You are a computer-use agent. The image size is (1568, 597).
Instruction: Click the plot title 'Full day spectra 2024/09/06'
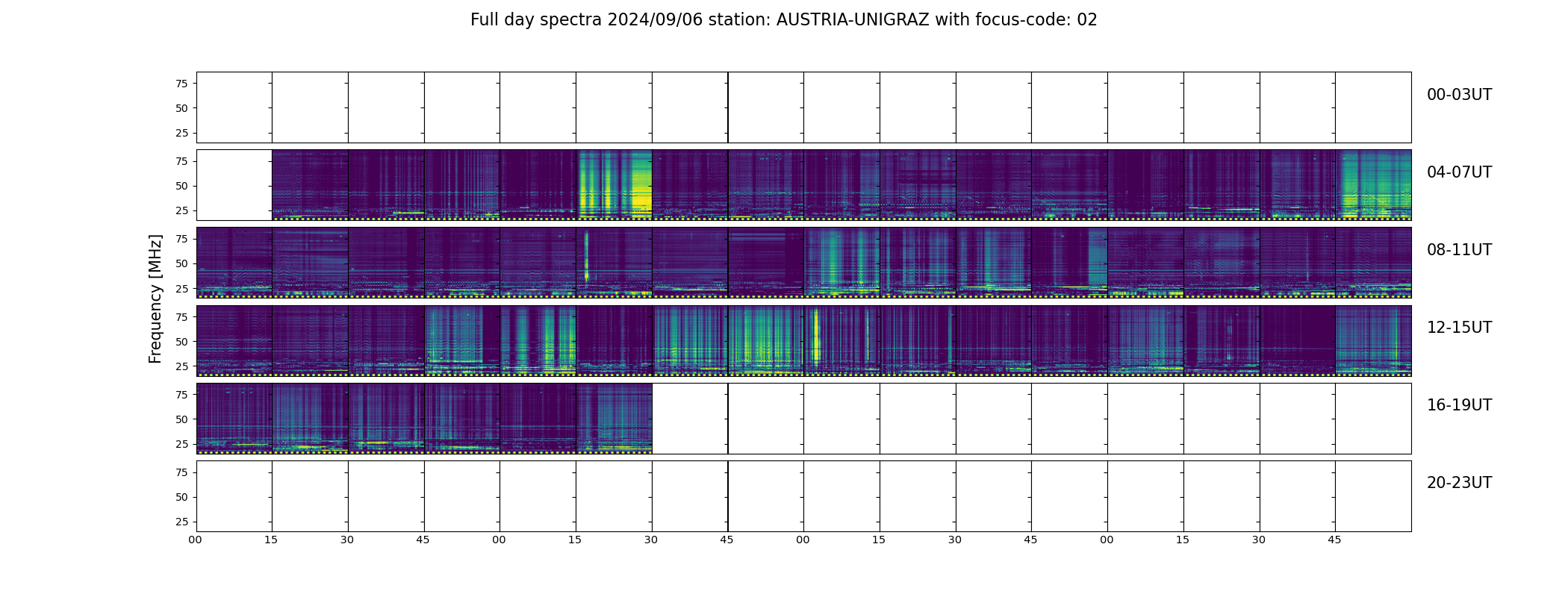click(x=587, y=20)
